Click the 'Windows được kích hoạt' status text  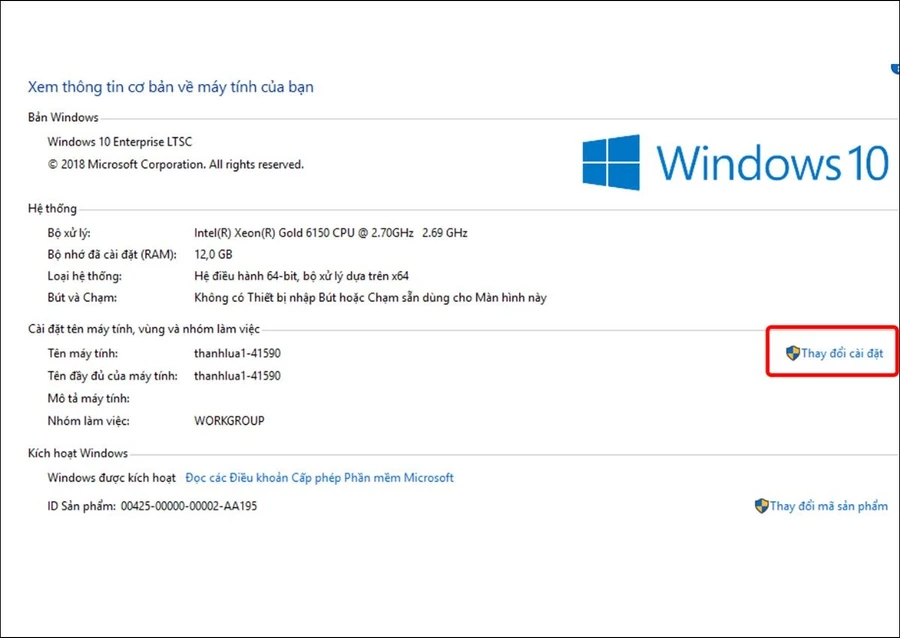[x=111, y=478]
